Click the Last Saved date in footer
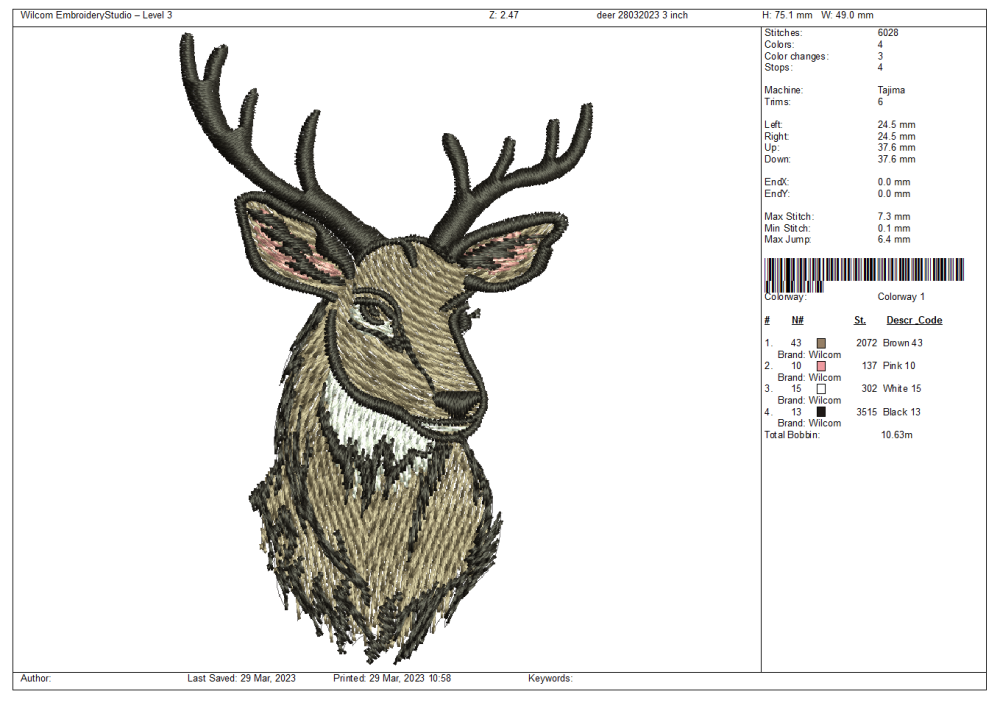This screenshot has width=1000, height=708. (241, 678)
